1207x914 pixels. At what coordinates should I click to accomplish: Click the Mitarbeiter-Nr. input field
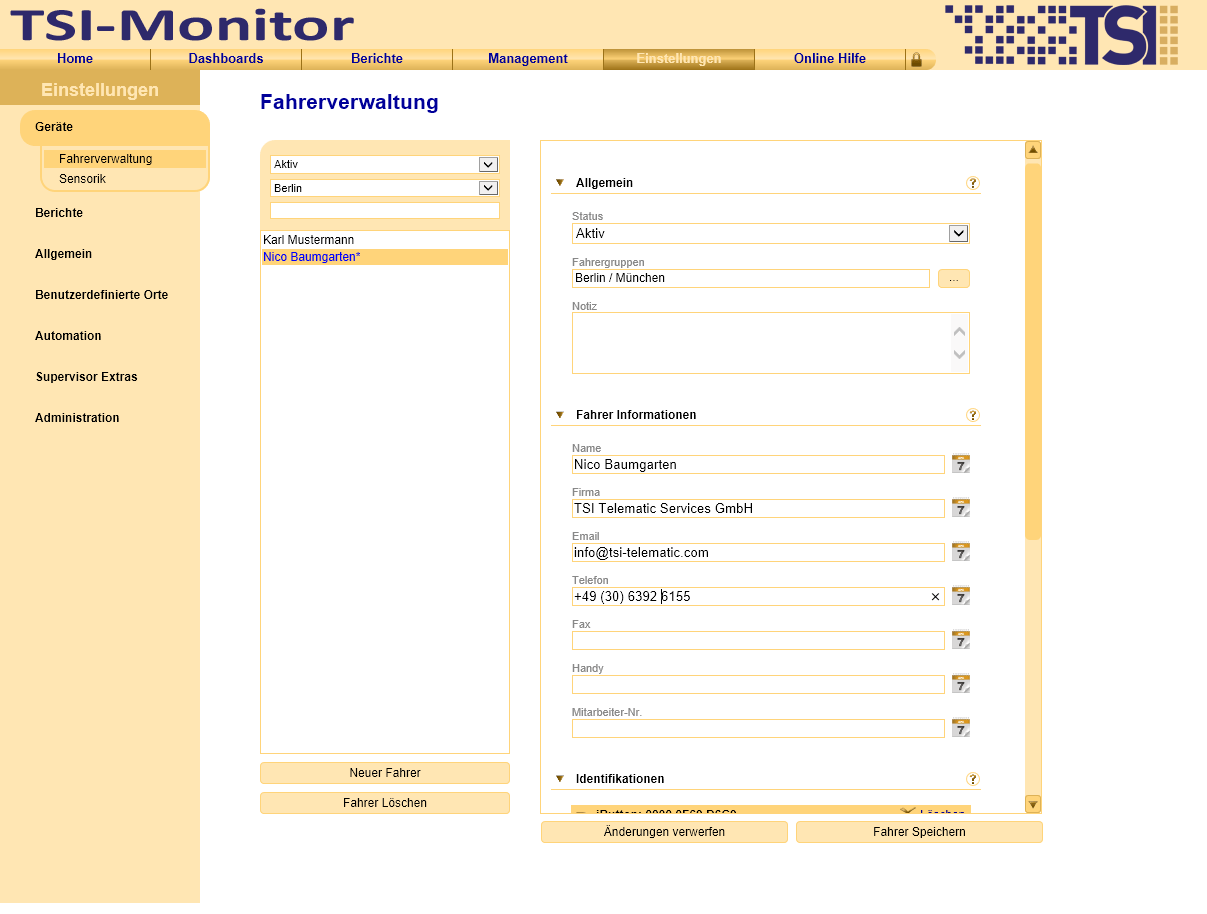(x=758, y=728)
